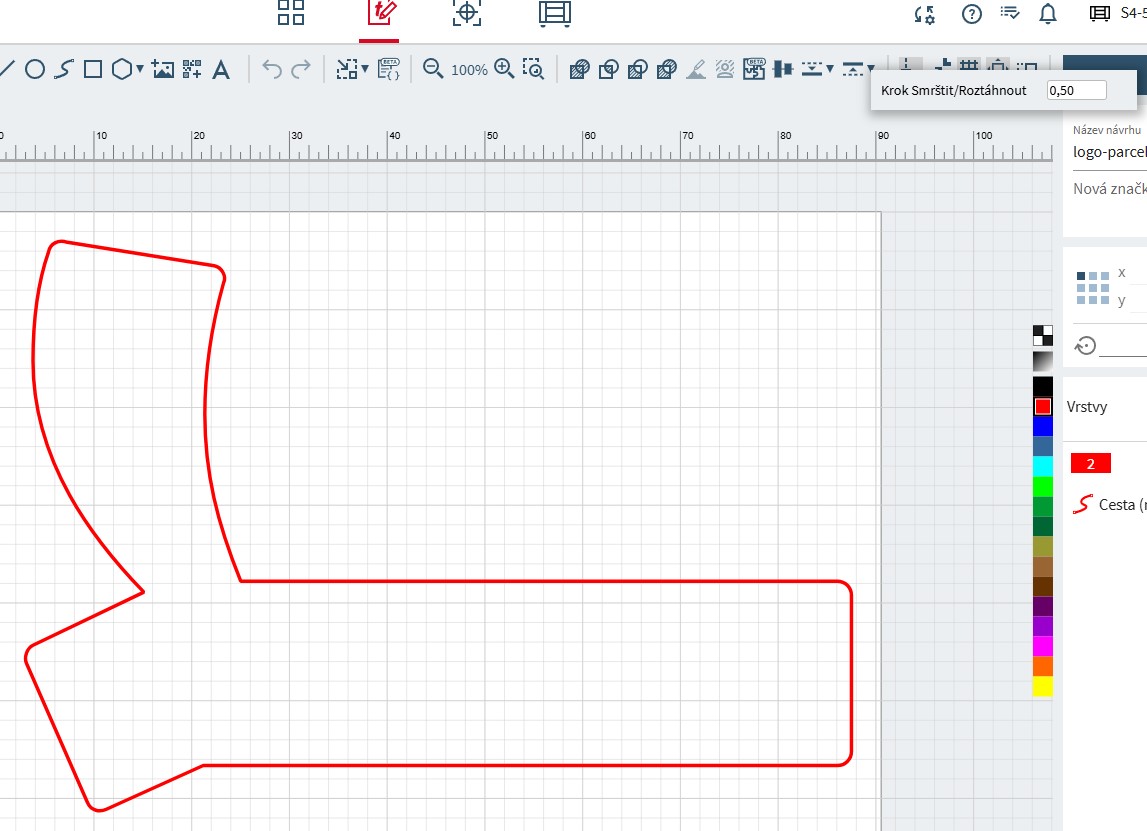Image resolution: width=1147 pixels, height=831 pixels.
Task: Insert an image with the image tool
Action: (163, 69)
